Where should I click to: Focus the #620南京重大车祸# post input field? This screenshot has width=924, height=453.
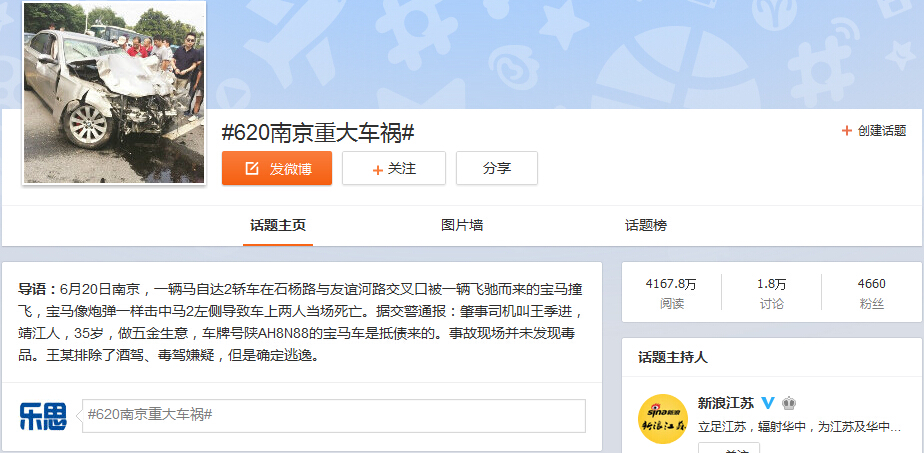pyautogui.click(x=333, y=415)
